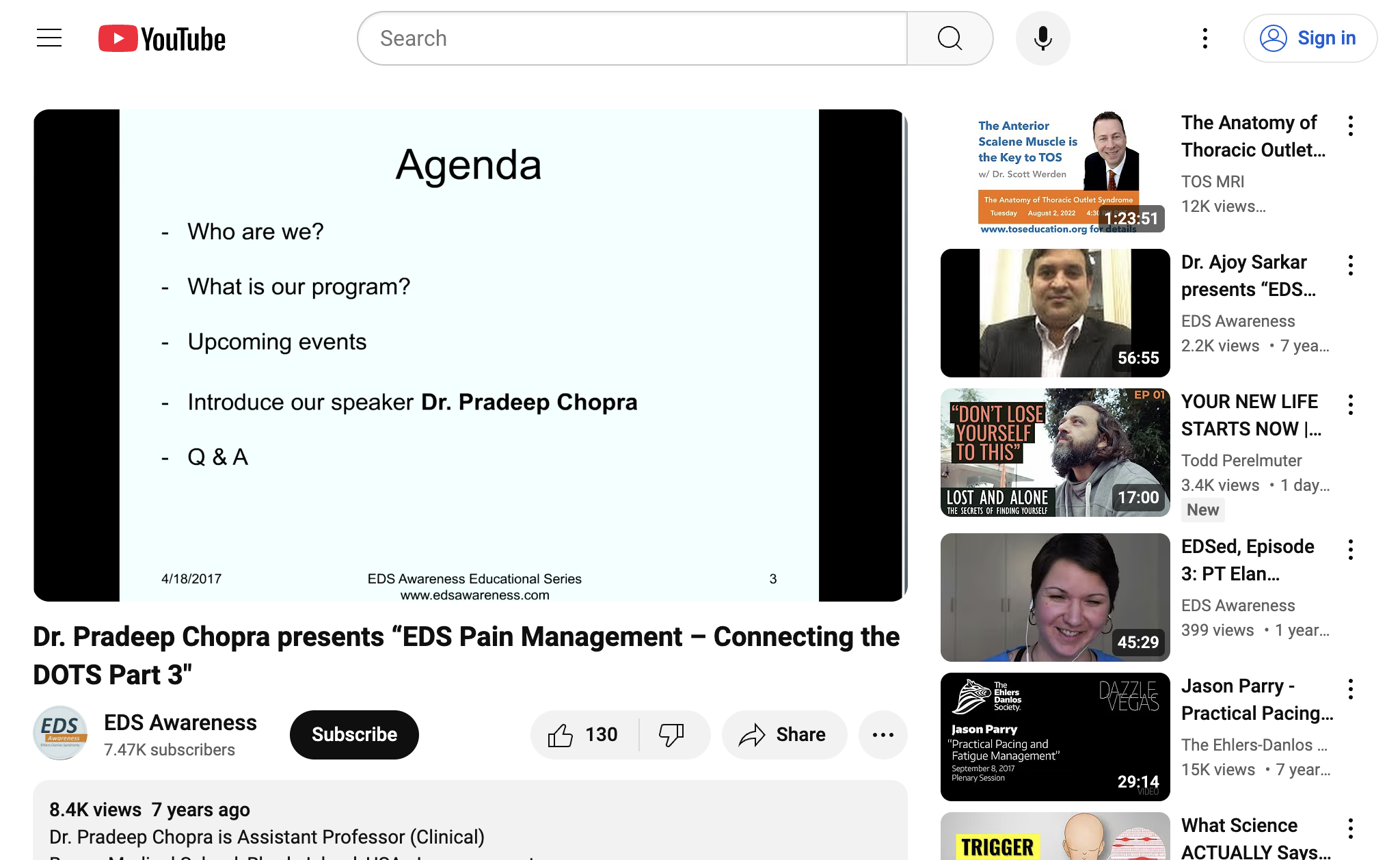Open menu for EDSed Episode 3 video
The height and width of the screenshot is (860, 1400).
[x=1351, y=550]
